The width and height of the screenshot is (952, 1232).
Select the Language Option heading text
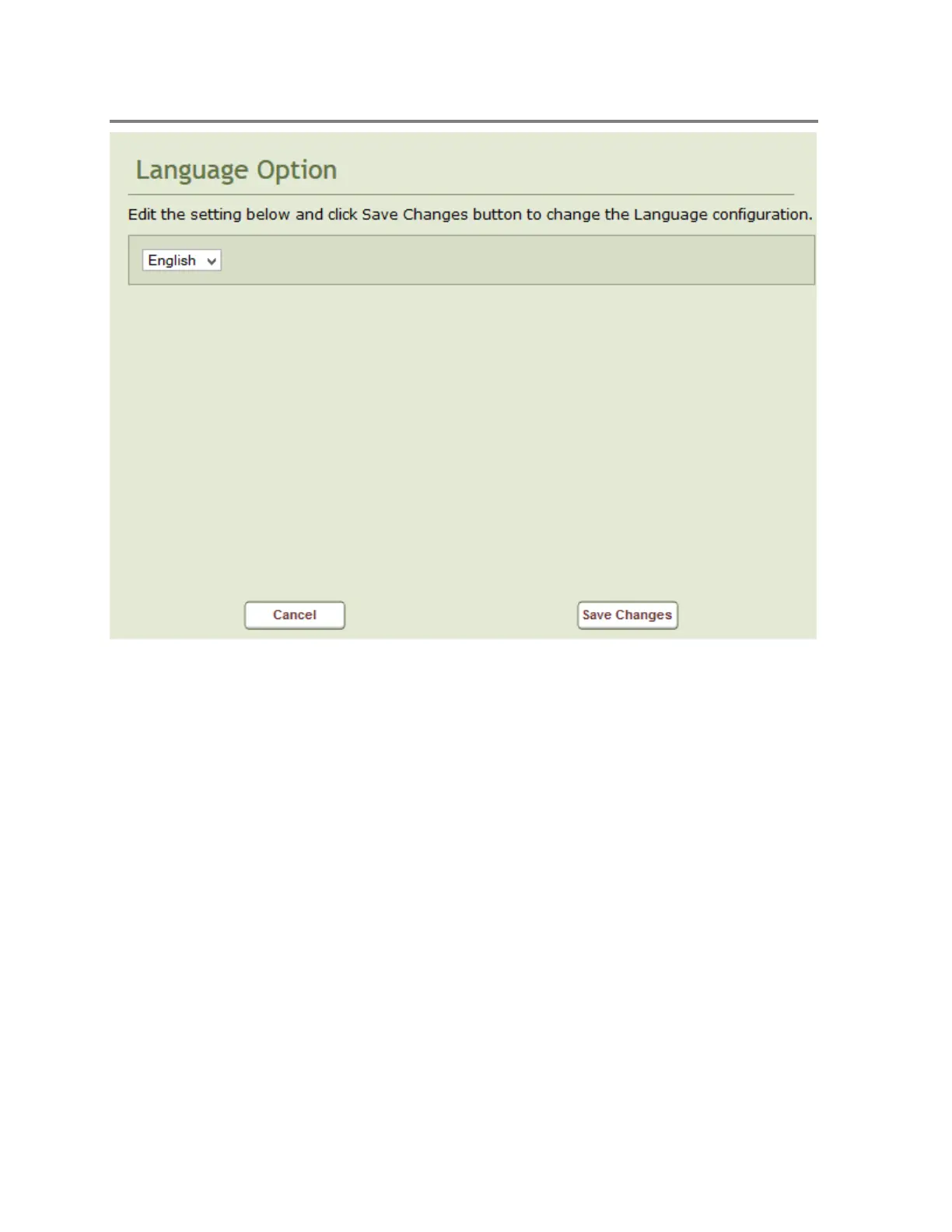(236, 170)
